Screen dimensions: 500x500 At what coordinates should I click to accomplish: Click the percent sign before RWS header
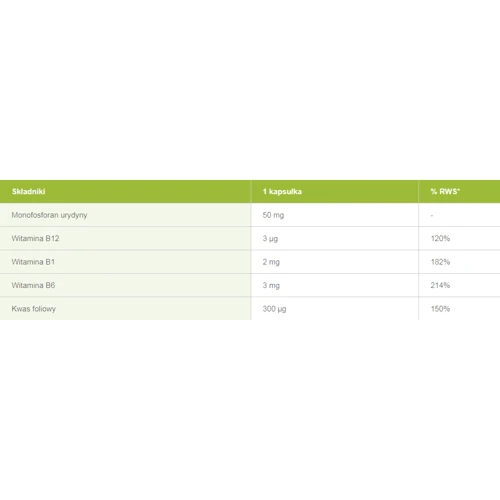[434, 191]
